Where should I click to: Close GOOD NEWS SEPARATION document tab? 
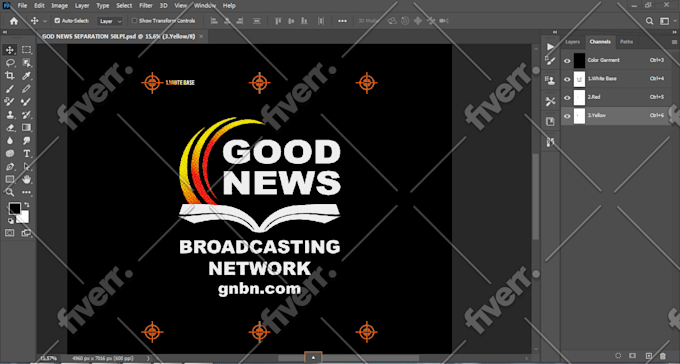click(201, 37)
